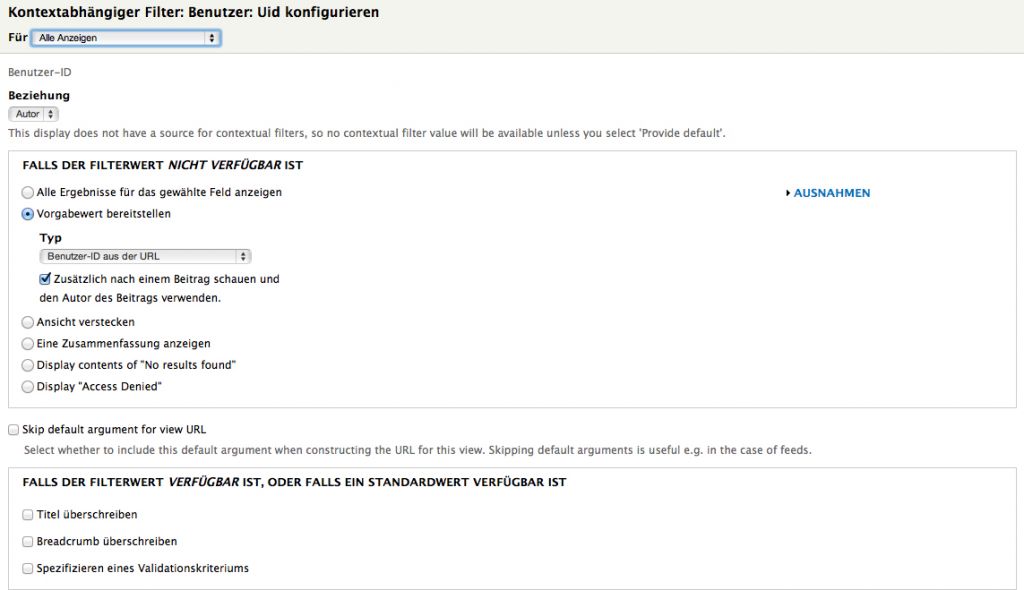Screen dimensions: 1024x590
Task: Open the Typ 'Benutzer-ID aus der URL' dropdown
Action: coord(145,257)
